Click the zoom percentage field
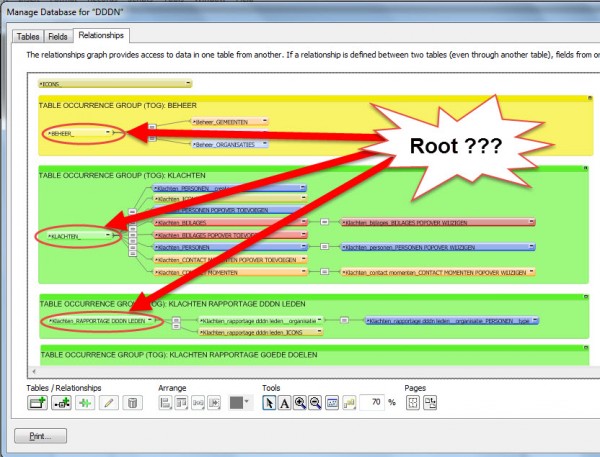Image resolution: width=600 pixels, height=457 pixels. [x=372, y=402]
